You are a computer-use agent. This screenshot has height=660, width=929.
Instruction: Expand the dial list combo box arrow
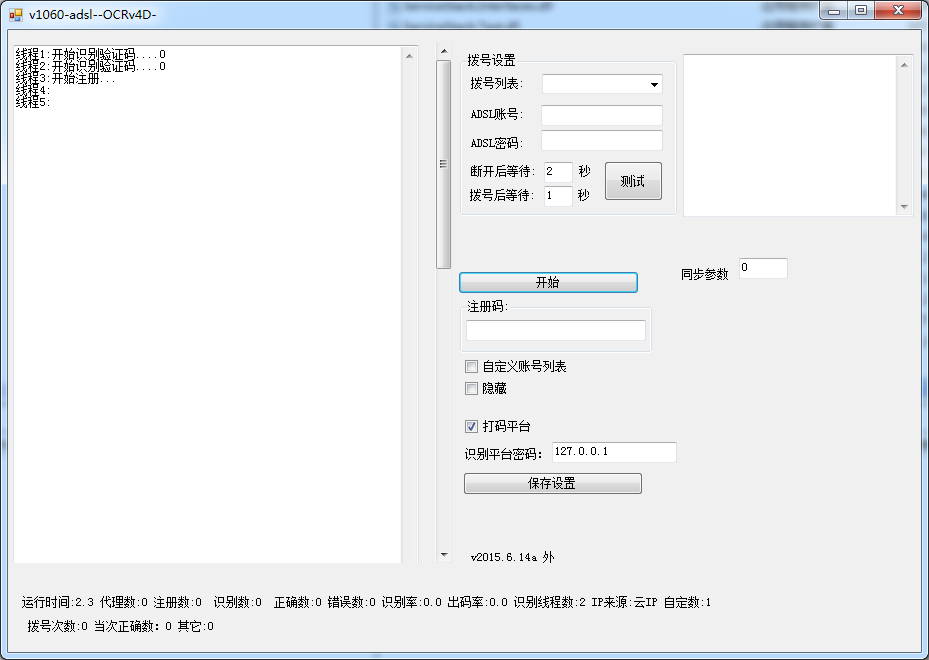click(655, 84)
